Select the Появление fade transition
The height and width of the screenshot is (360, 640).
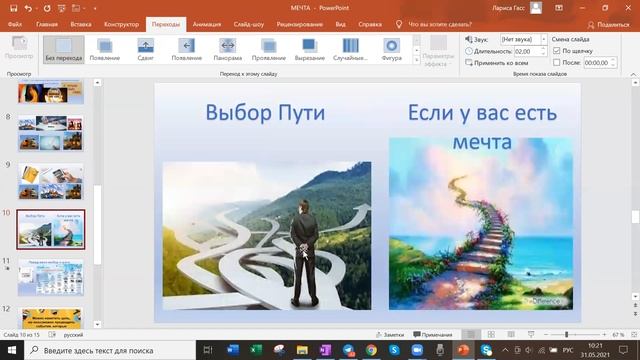105,49
